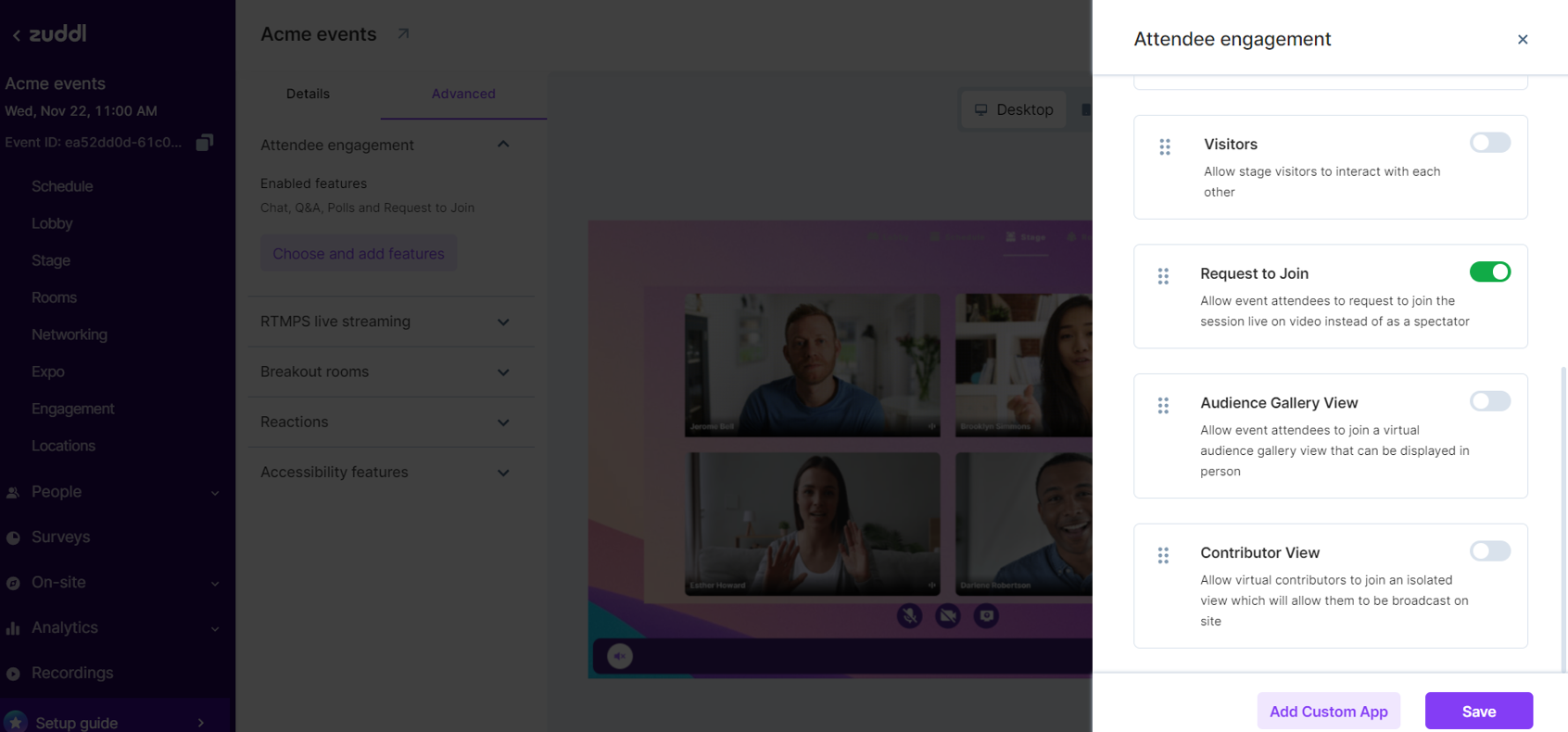1568x732 pixels.
Task: Open Acme events in new tab icon
Action: pos(403,34)
